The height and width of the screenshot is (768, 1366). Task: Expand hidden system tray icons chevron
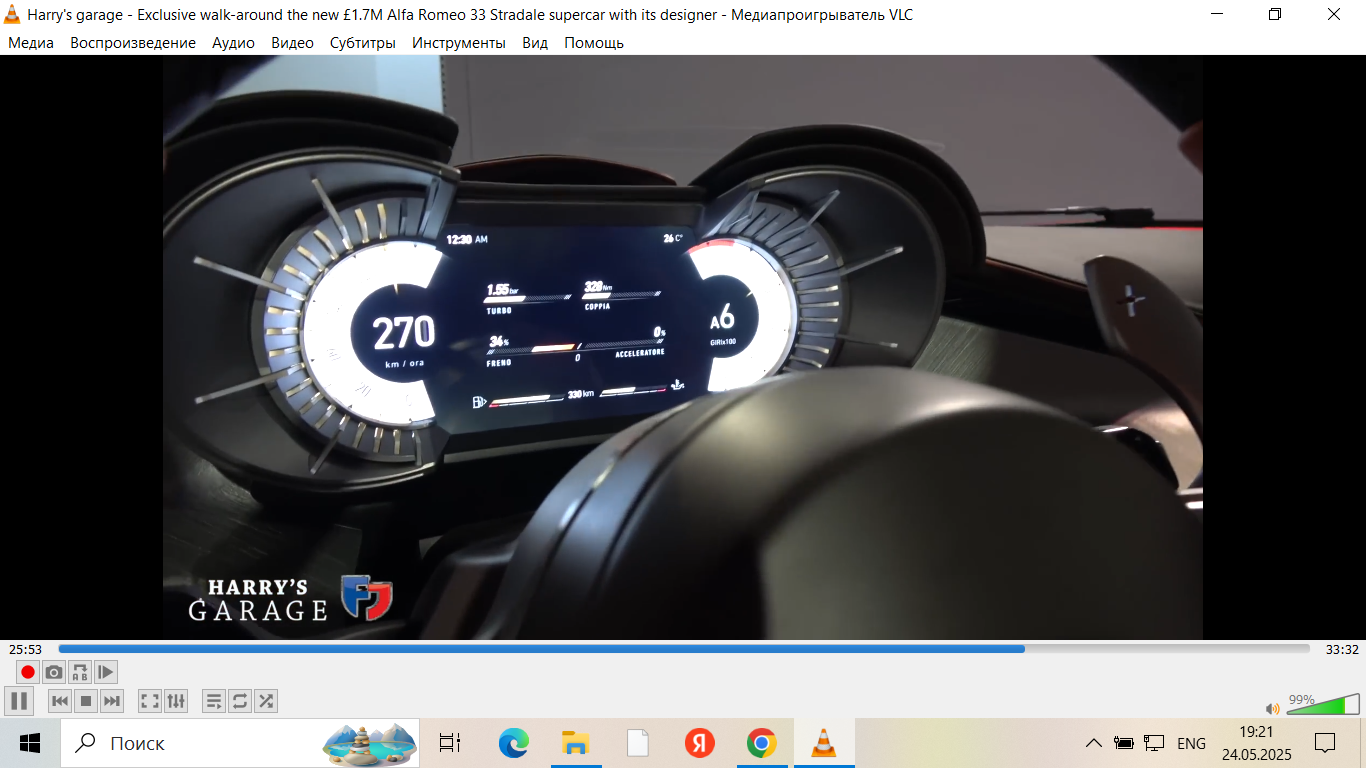tap(1094, 743)
